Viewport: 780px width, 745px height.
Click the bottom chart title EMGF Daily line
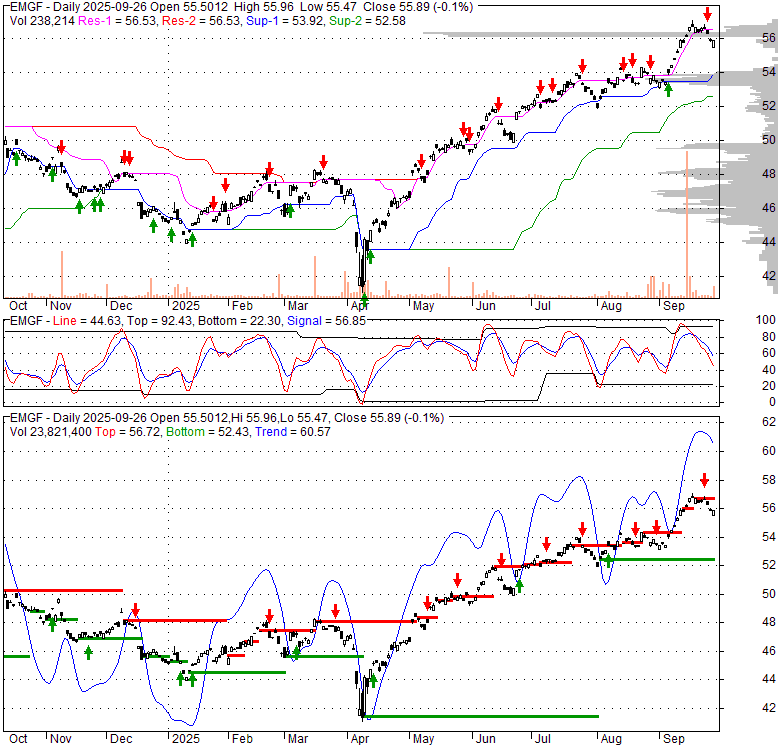[x=227, y=418]
